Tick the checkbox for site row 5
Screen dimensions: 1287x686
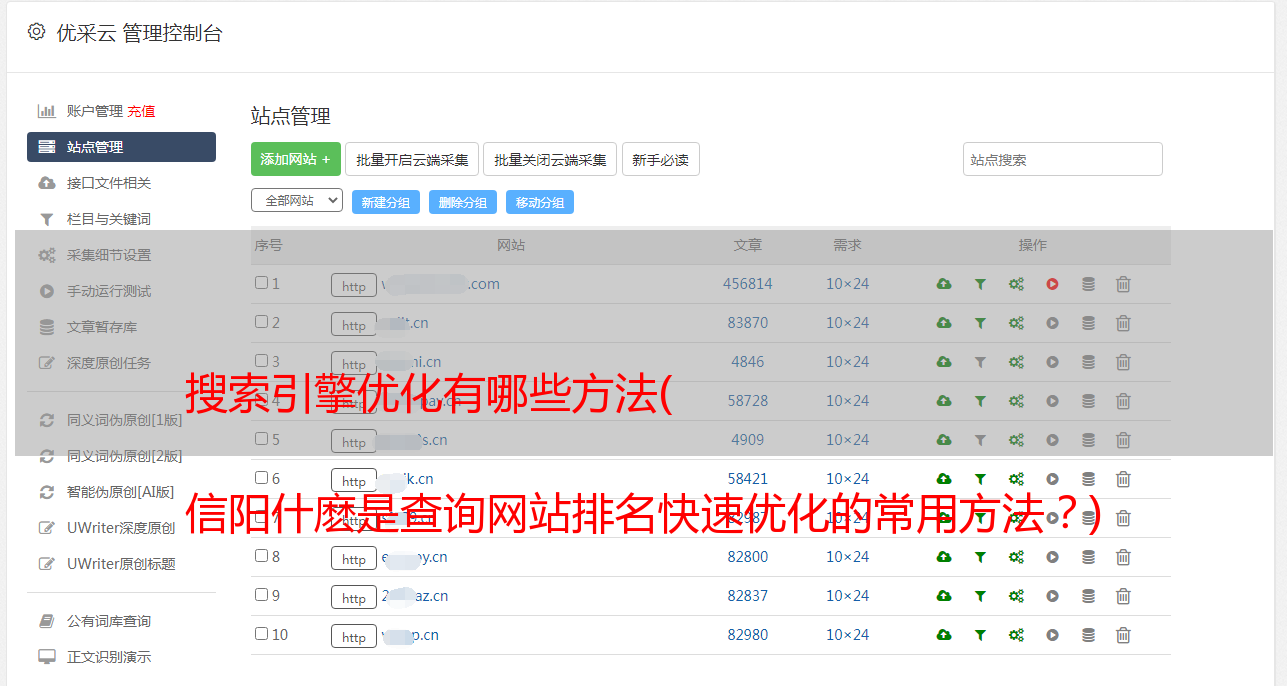pyautogui.click(x=261, y=439)
